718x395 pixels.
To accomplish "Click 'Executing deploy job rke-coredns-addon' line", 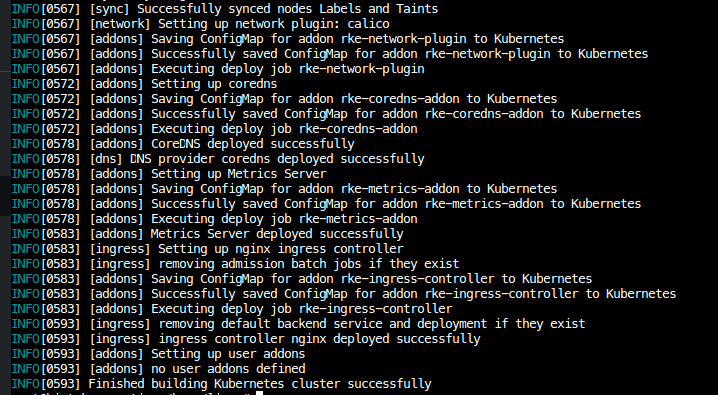I will 284,129.
